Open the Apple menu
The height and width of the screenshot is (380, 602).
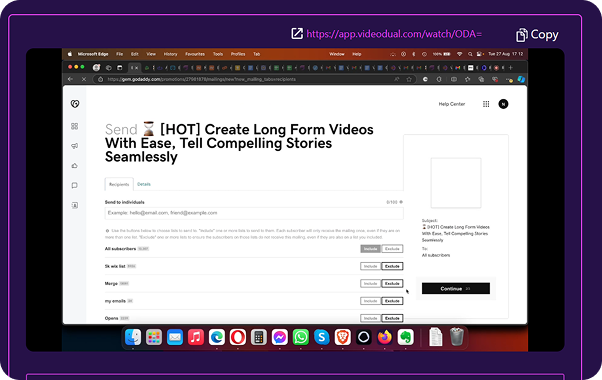tap(69, 54)
